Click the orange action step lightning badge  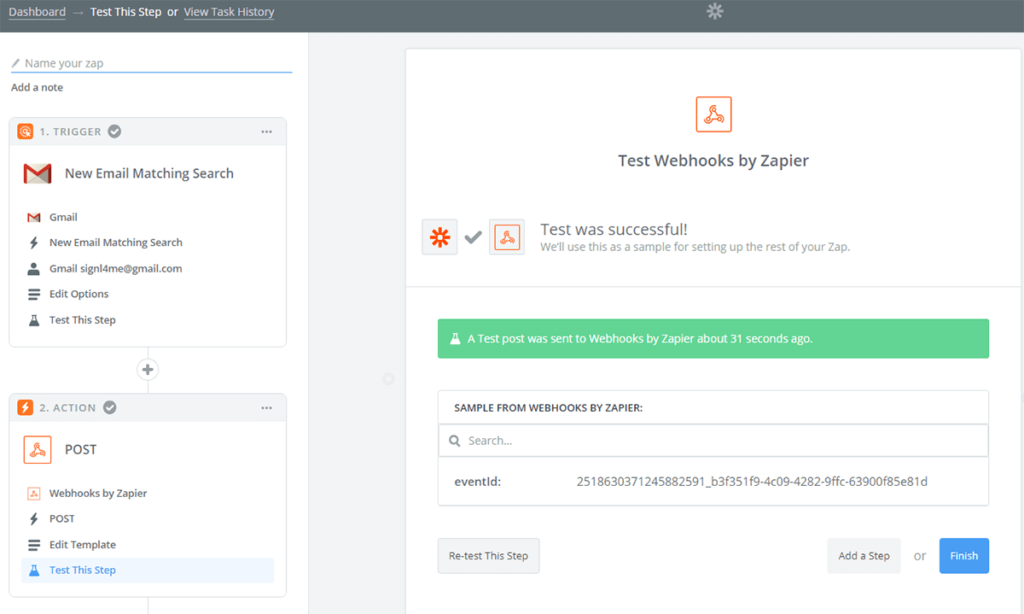[25, 408]
